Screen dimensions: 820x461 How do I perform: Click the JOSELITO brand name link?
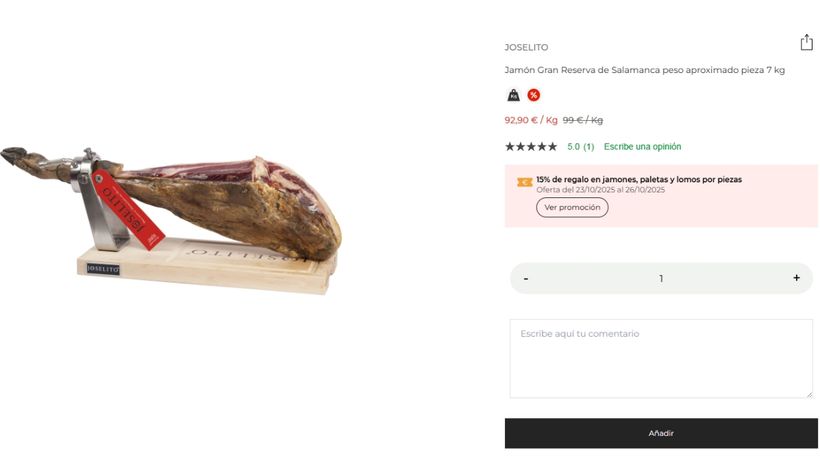(x=526, y=47)
